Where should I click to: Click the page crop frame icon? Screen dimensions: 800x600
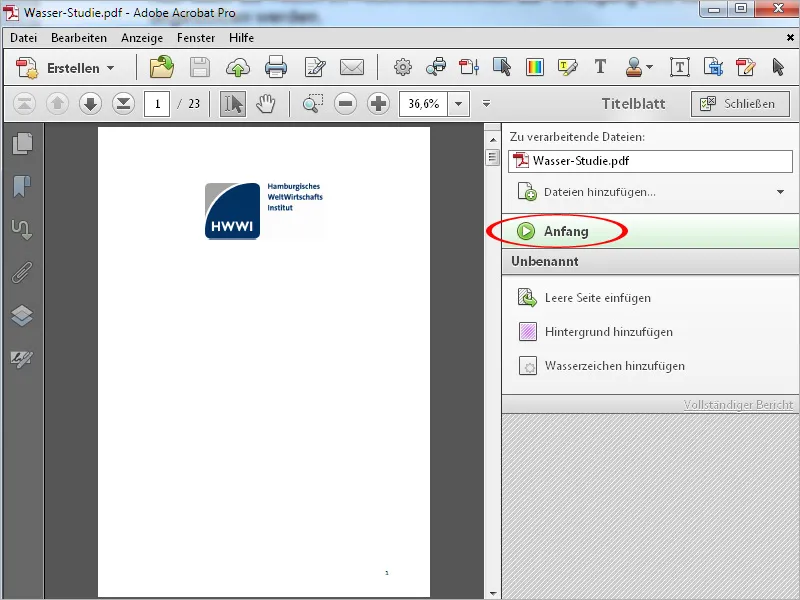(x=713, y=67)
